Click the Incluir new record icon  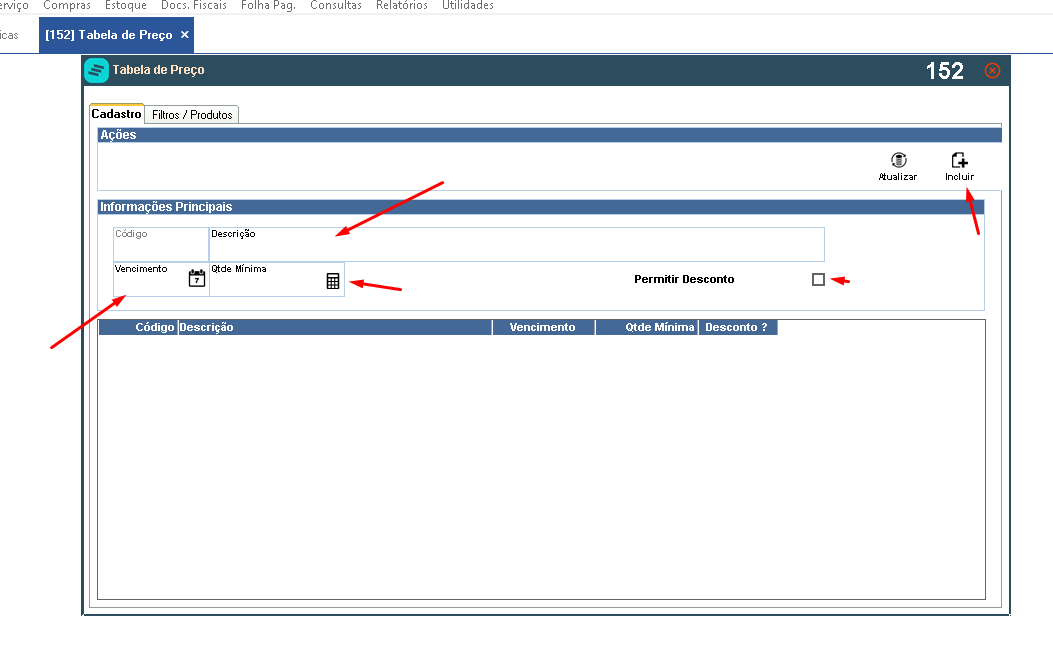959,160
